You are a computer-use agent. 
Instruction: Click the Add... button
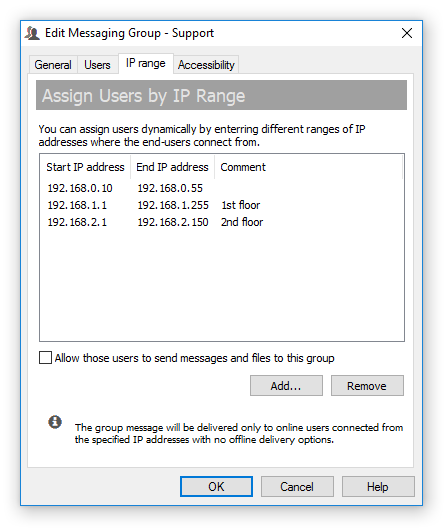(286, 386)
